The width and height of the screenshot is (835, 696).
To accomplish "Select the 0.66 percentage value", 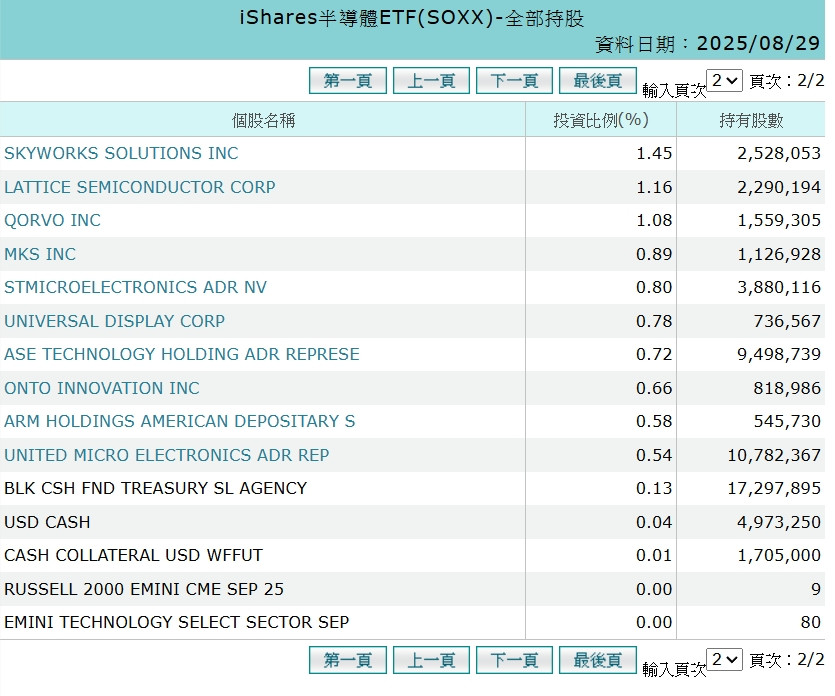I will (x=654, y=389).
